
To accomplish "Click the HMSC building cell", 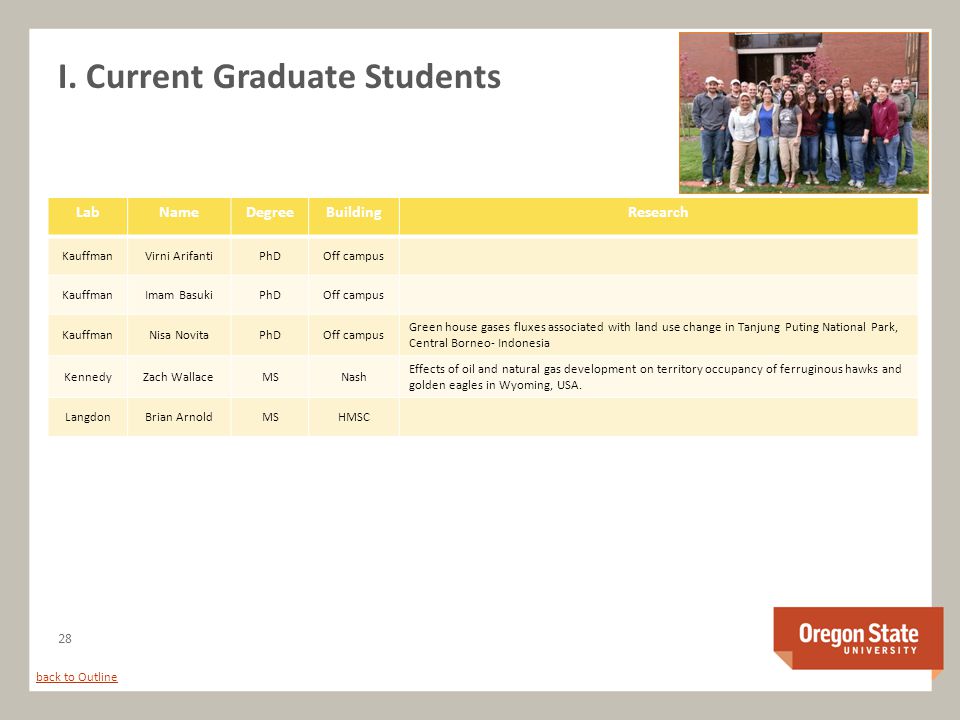I will (354, 417).
